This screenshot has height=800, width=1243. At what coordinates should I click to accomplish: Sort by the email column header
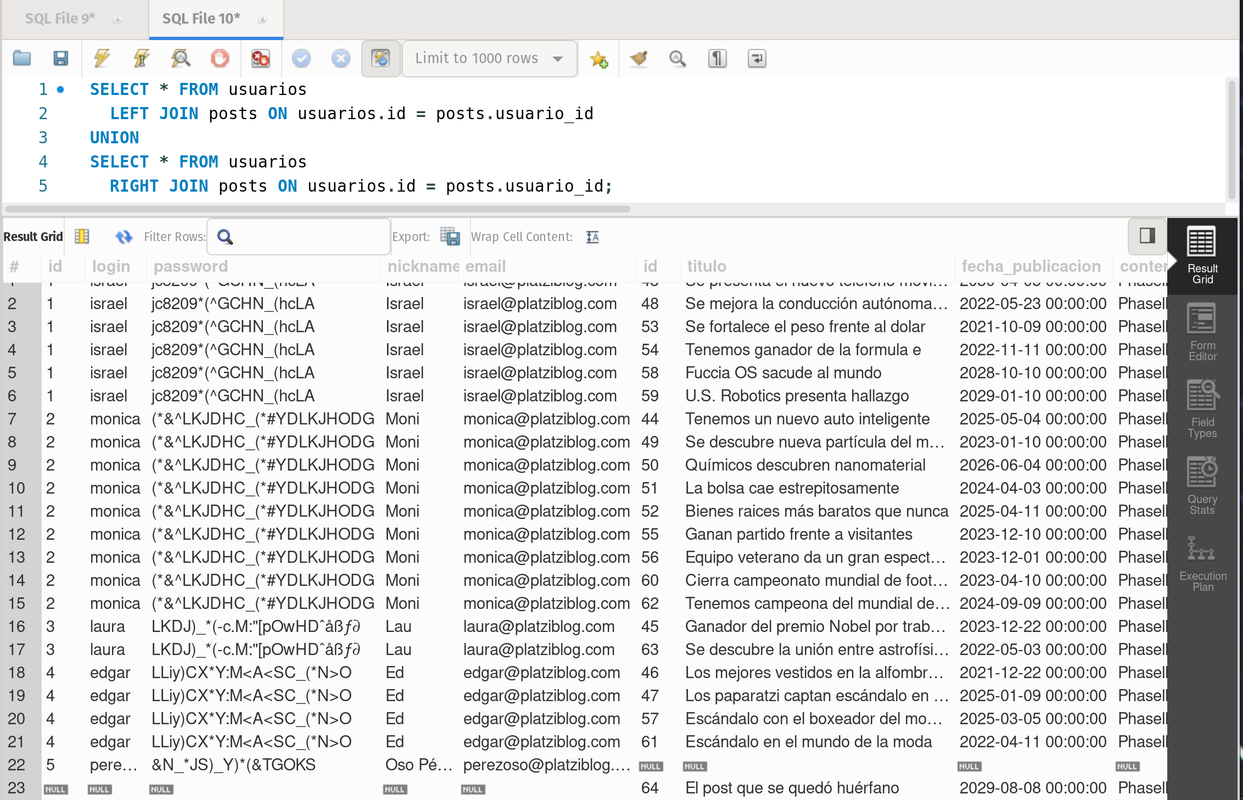point(485,266)
